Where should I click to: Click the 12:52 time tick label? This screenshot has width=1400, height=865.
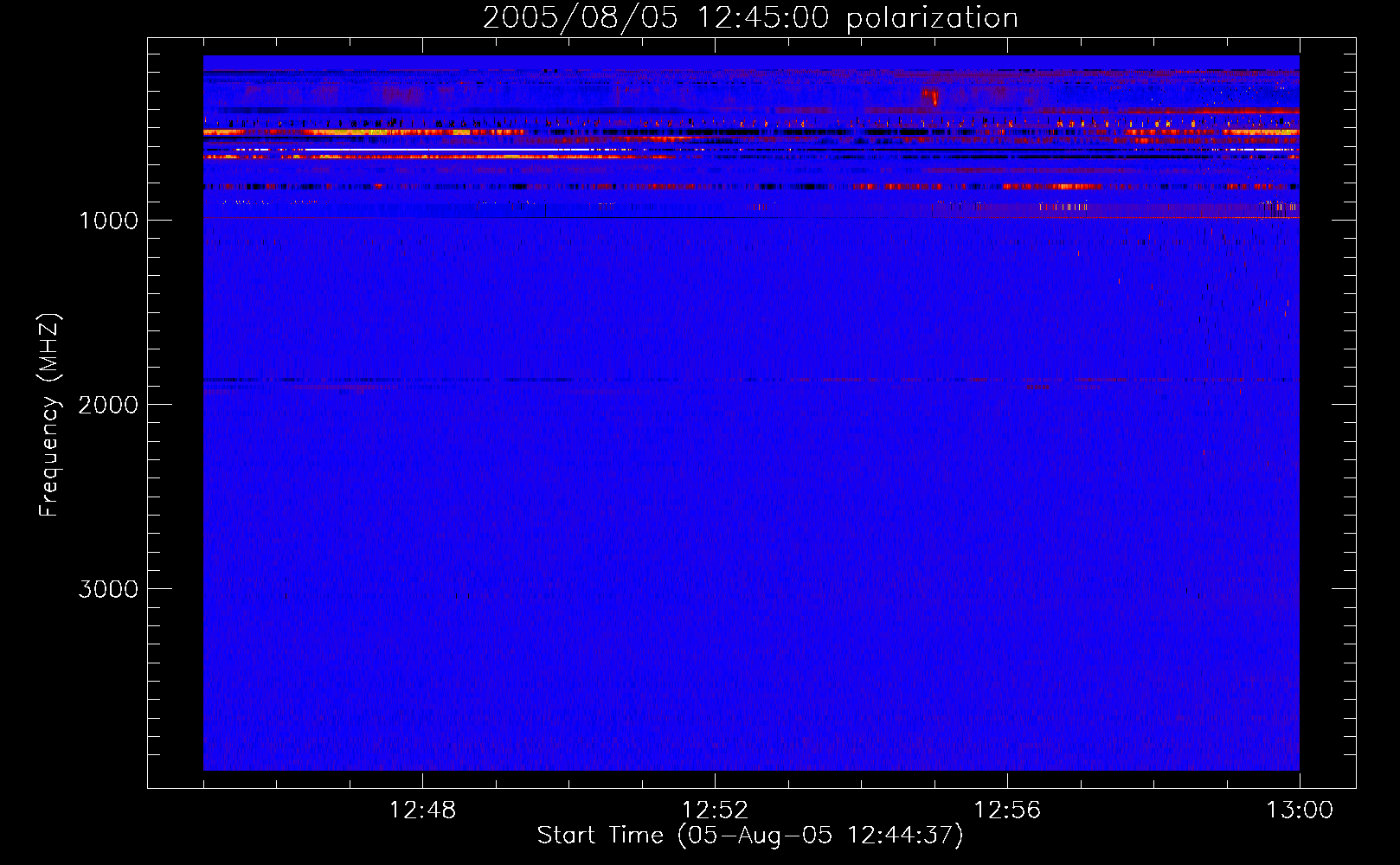click(x=715, y=811)
